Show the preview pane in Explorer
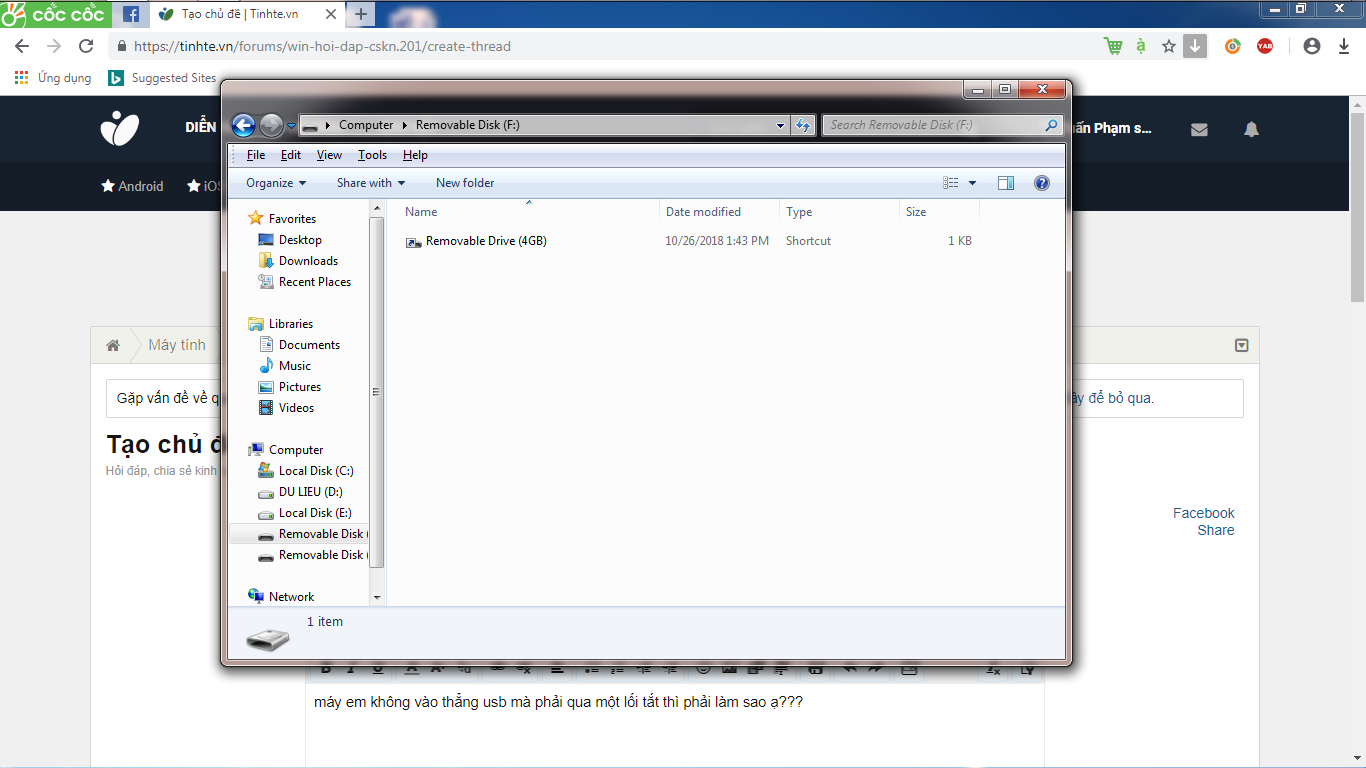The width and height of the screenshot is (1366, 768). click(x=1006, y=183)
